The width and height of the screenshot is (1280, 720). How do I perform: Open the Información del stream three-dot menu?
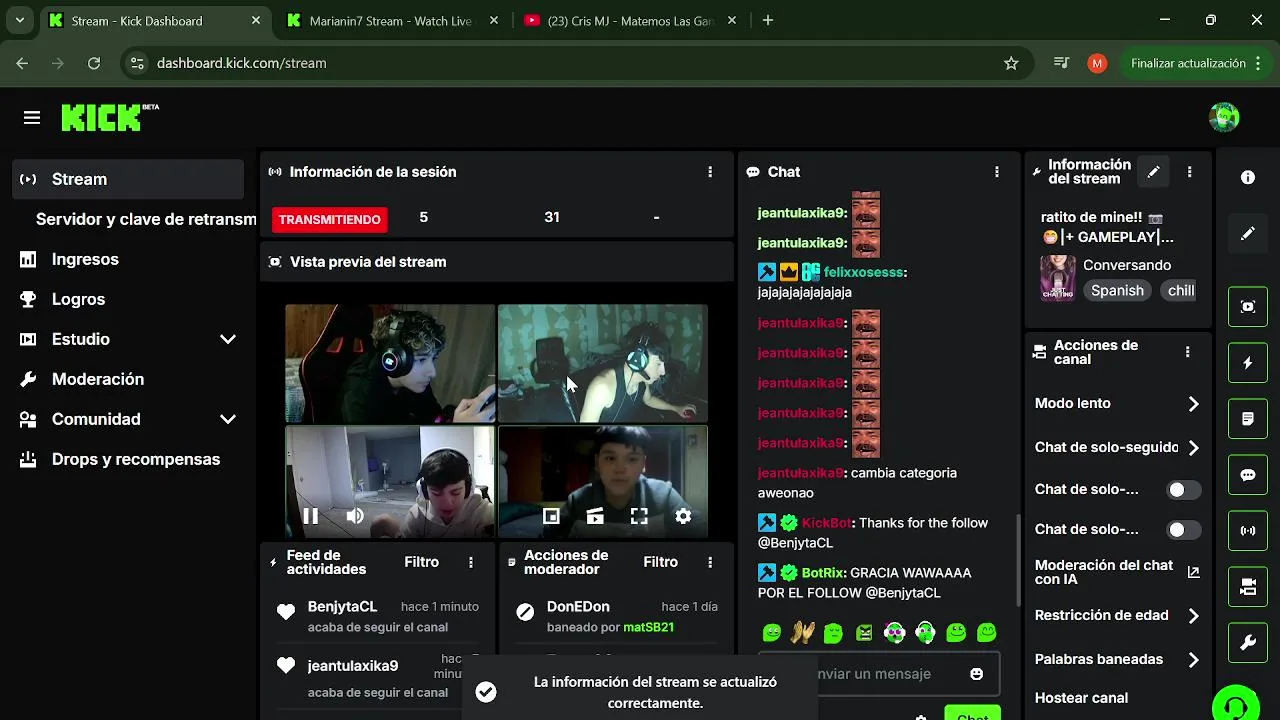1189,172
